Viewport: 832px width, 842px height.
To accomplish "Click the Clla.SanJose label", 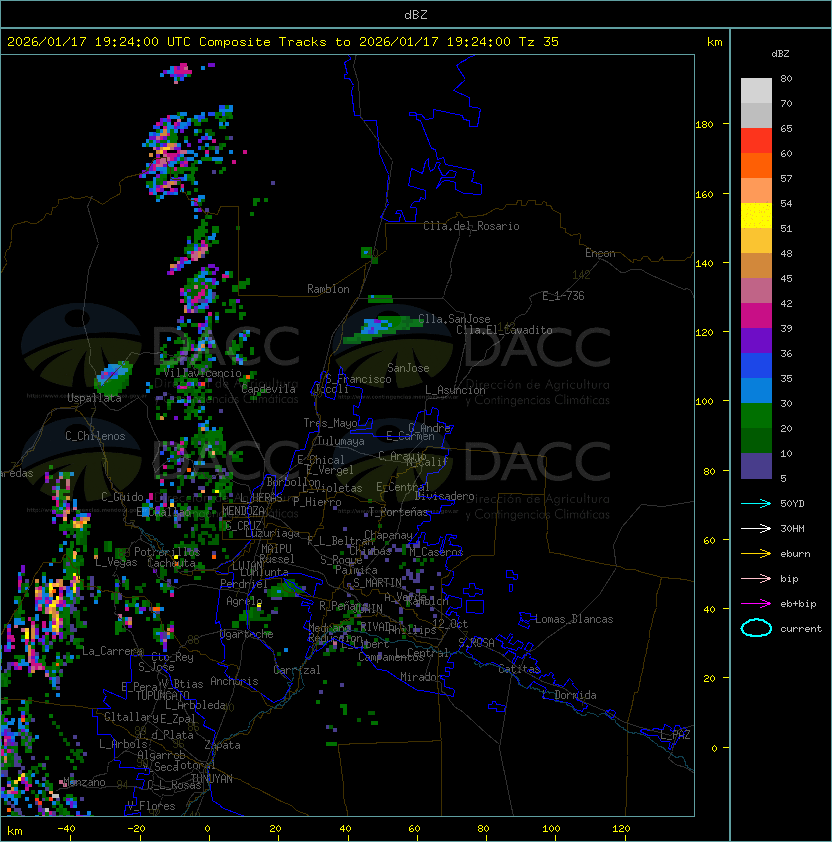I will (454, 319).
